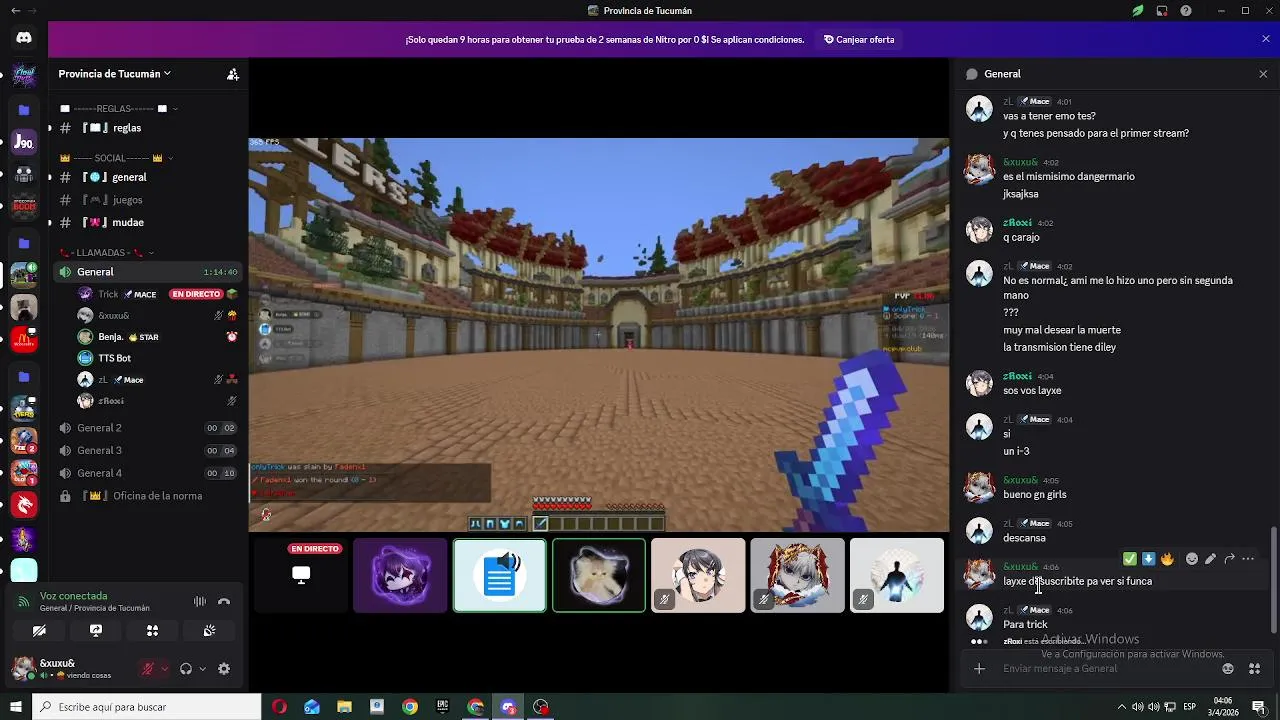The width and height of the screenshot is (1280, 720).
Task: Select TTS Bot in the voice channel list
Action: [158, 358]
